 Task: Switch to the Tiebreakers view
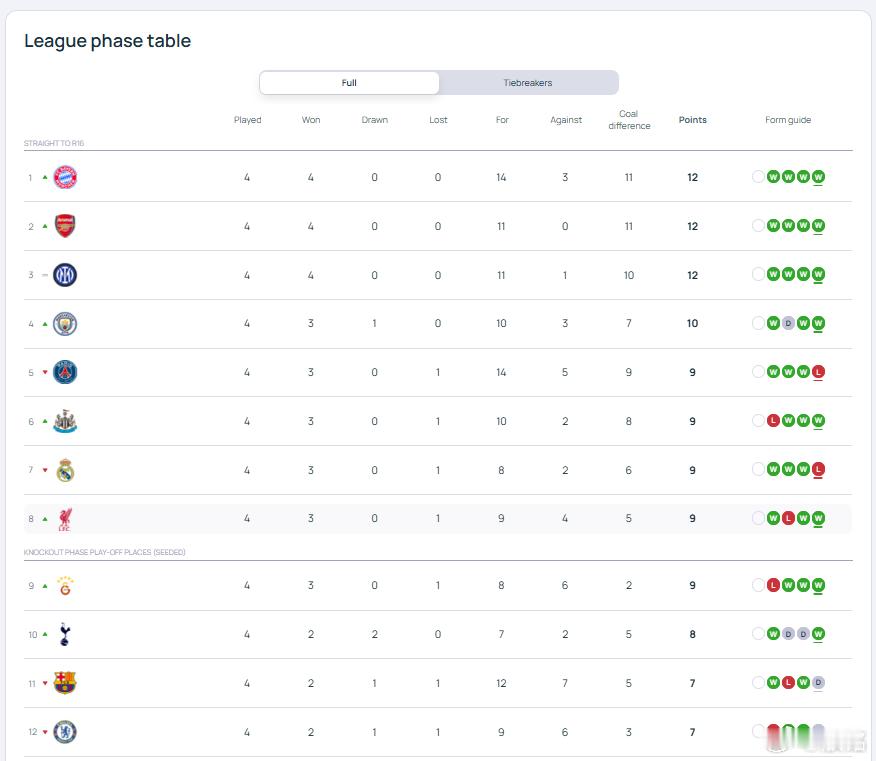pos(528,83)
